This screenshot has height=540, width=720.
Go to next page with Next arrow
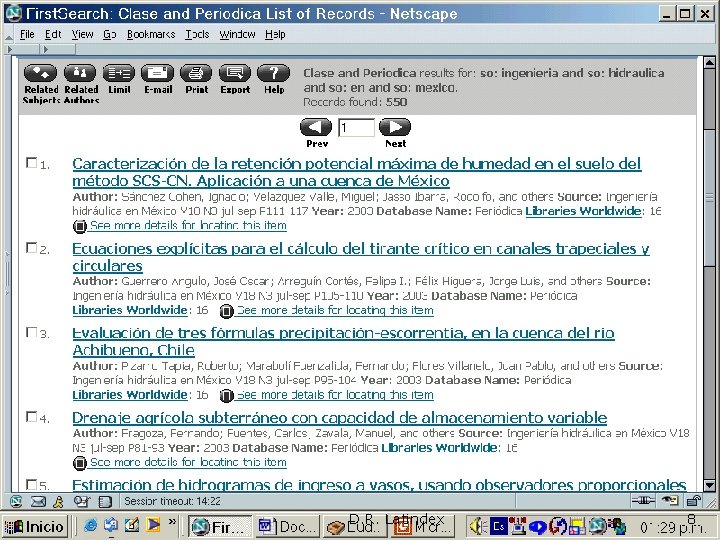(395, 127)
